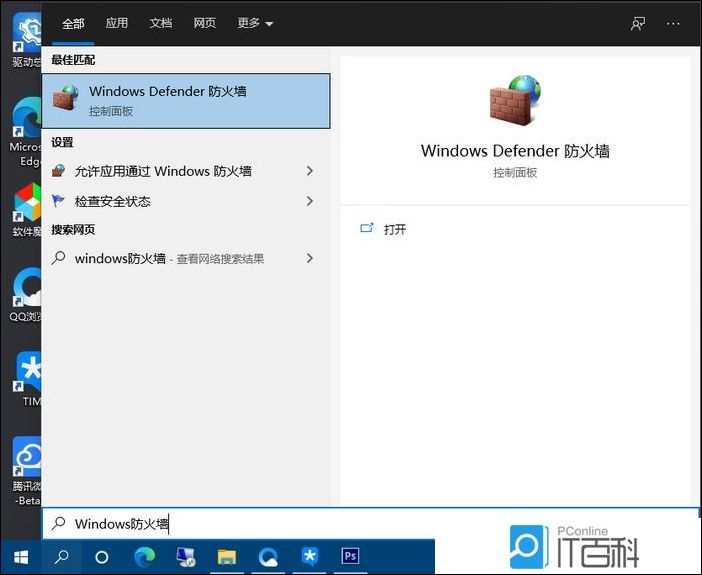Switch to the 应用 tab
This screenshot has width=702, height=575.
pos(117,23)
